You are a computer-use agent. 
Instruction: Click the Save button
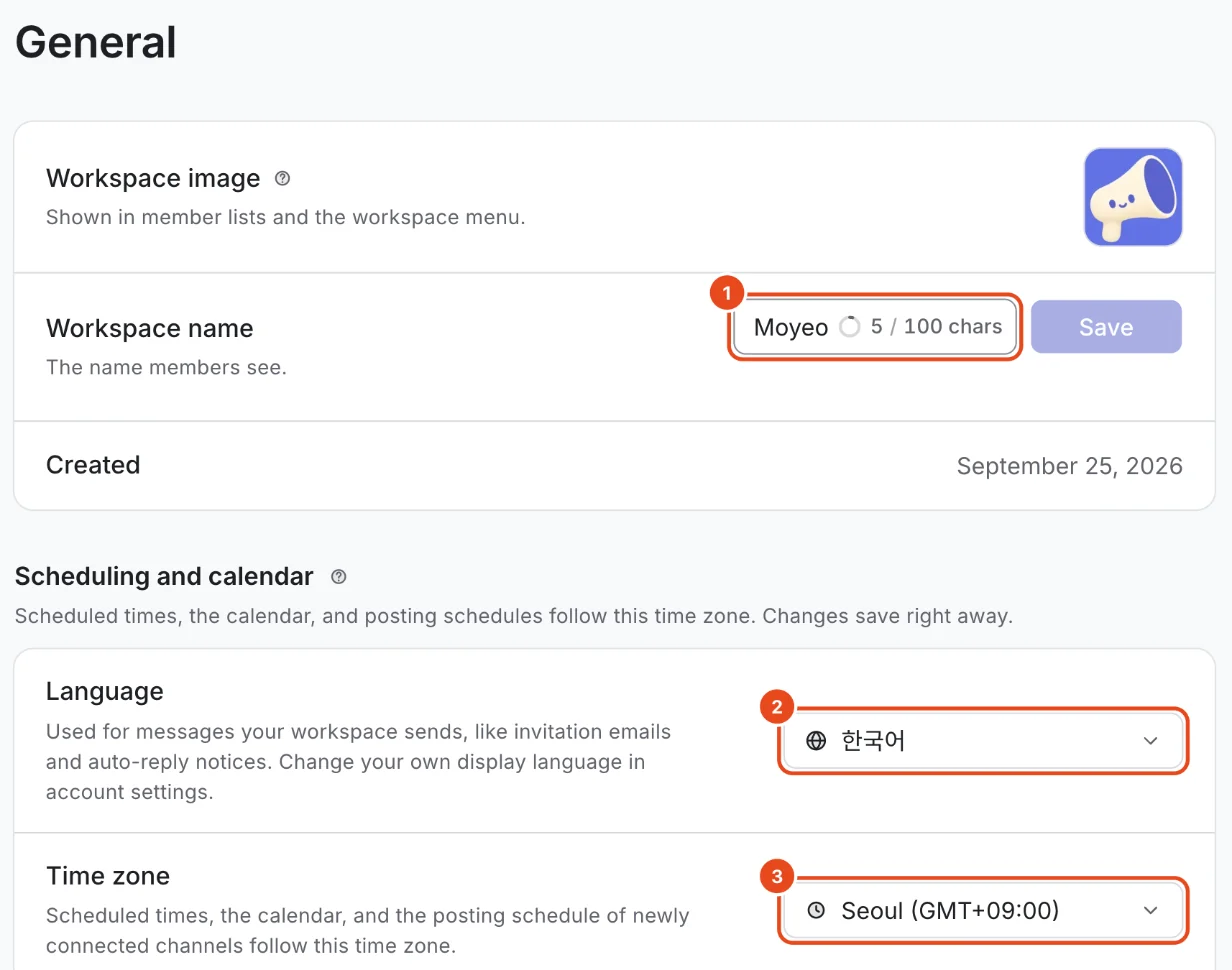point(1106,327)
